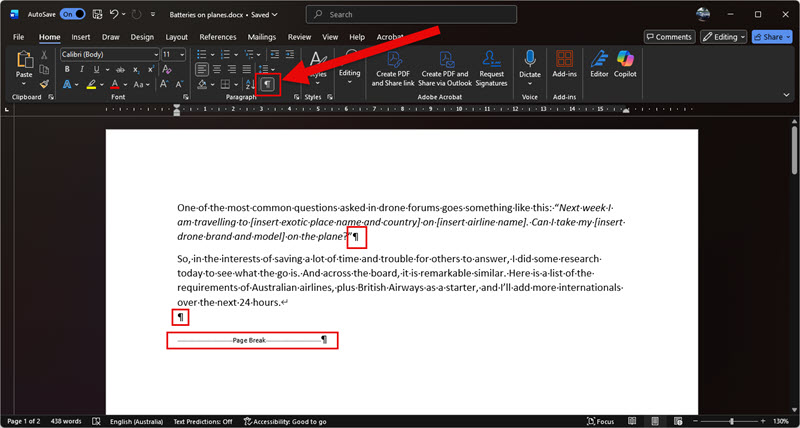The height and width of the screenshot is (428, 800).
Task: Select the Format Painter brush
Action: [x=44, y=84]
